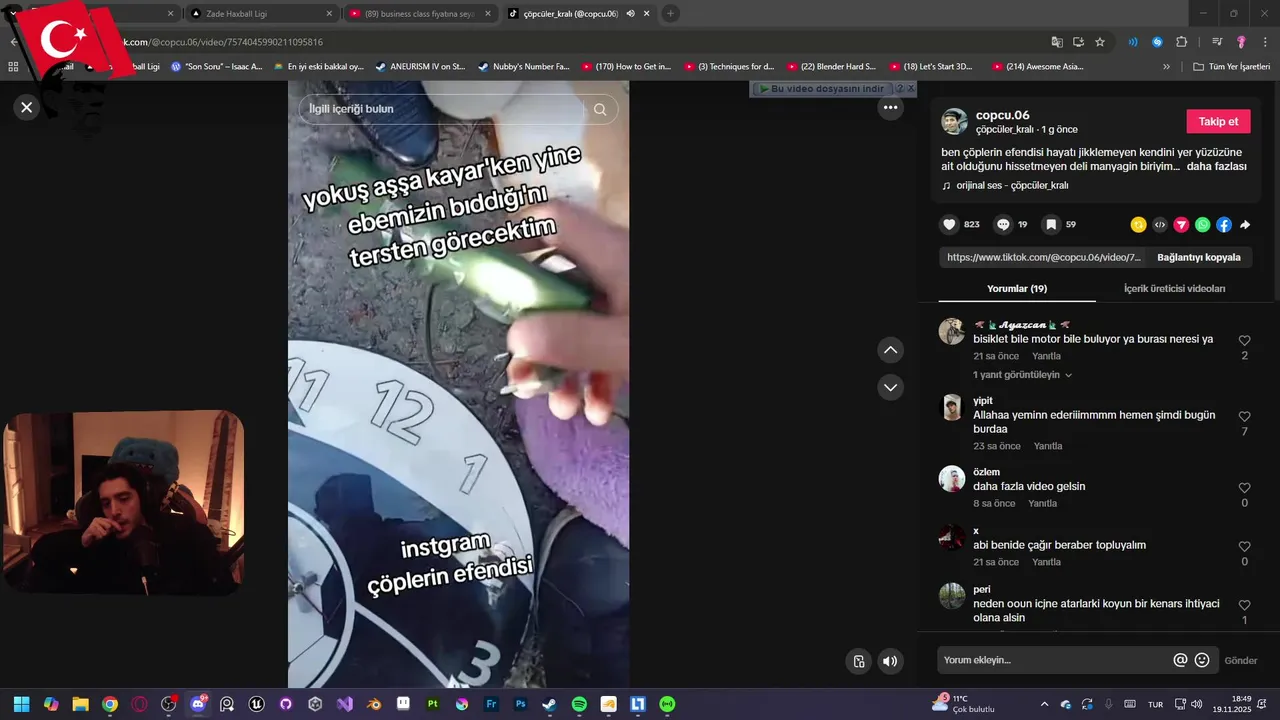Viewport: 1280px width, 720px height.
Task: Save the video with the bookmark icon
Action: click(x=1050, y=225)
